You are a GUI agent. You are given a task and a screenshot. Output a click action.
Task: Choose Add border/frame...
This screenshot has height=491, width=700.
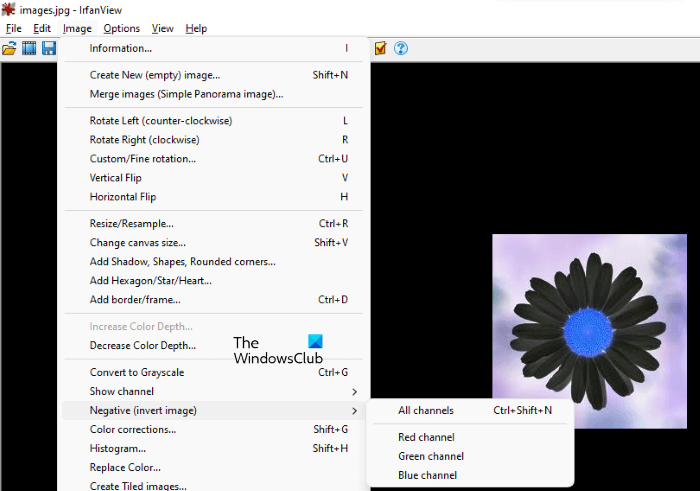[x=213, y=300]
